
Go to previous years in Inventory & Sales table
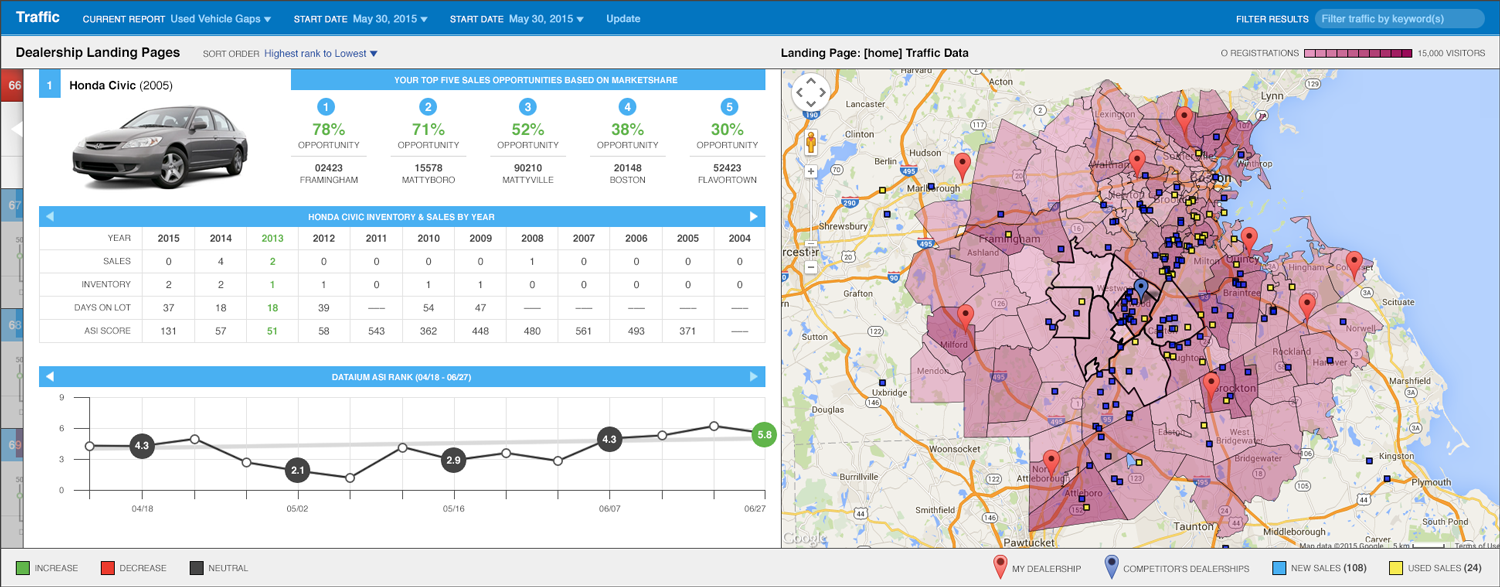(x=50, y=217)
